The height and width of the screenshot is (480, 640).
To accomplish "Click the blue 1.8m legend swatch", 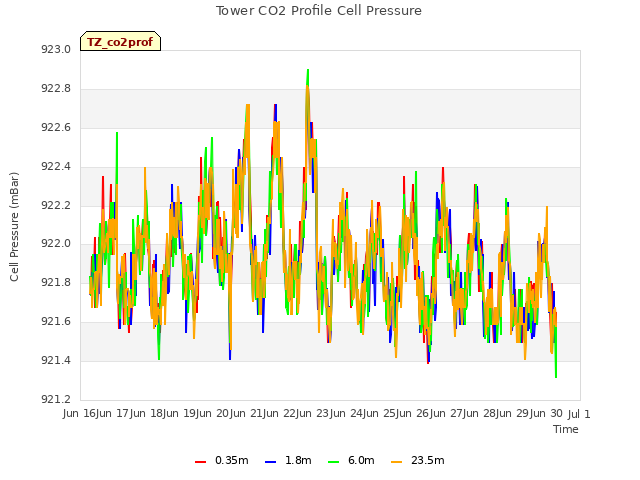I will click(270, 461).
